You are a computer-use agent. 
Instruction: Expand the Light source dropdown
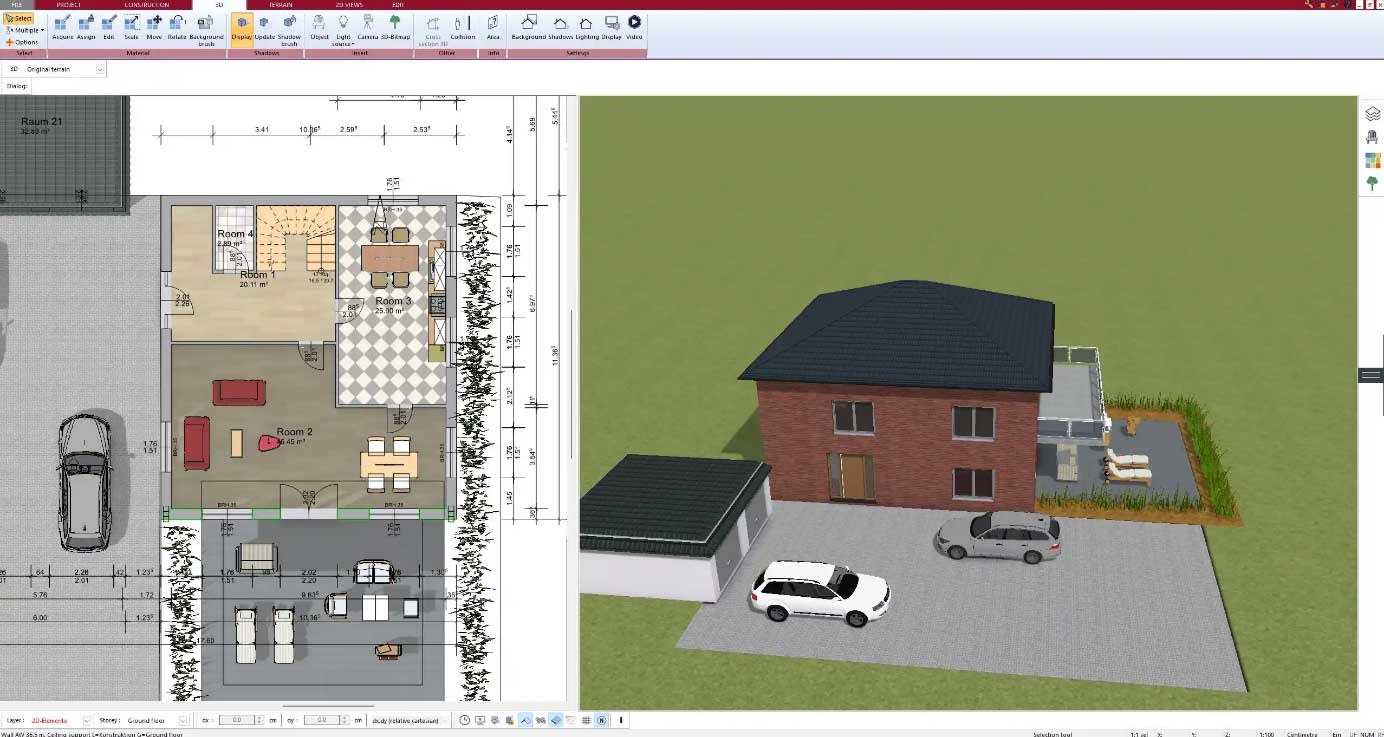click(343, 28)
